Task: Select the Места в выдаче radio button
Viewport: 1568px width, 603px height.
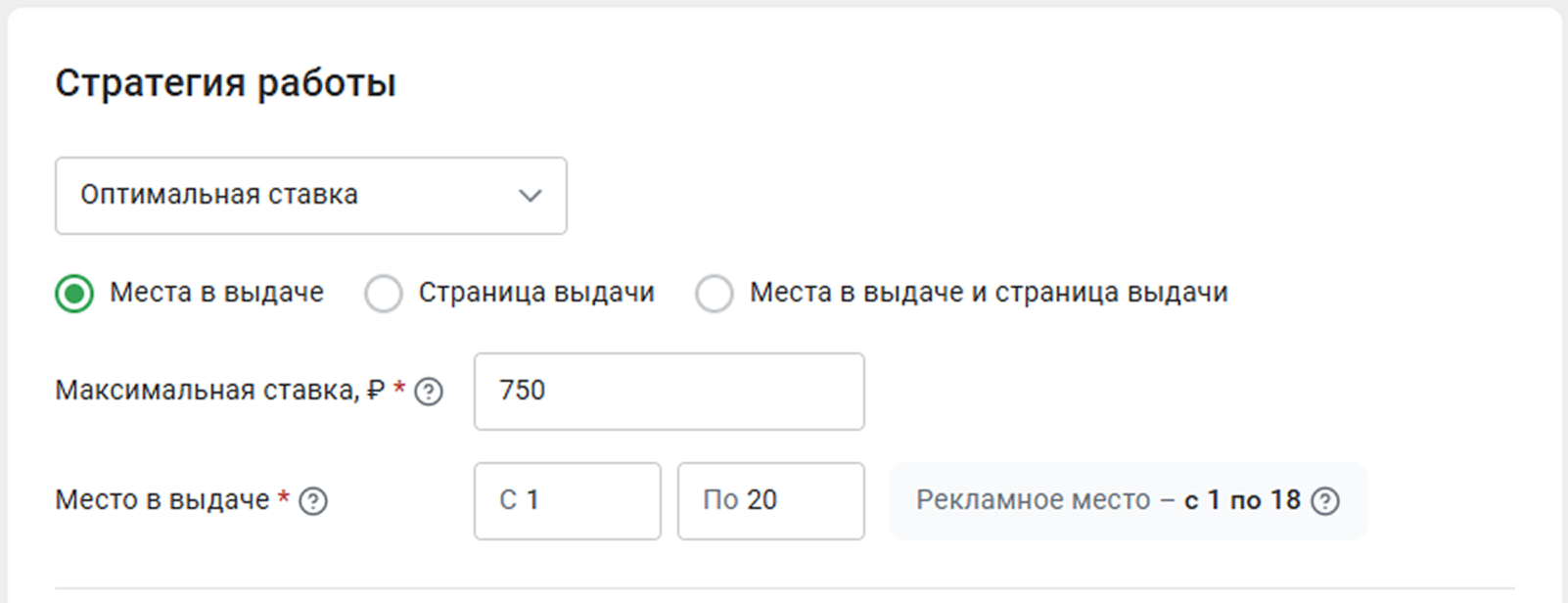Action: [74, 294]
